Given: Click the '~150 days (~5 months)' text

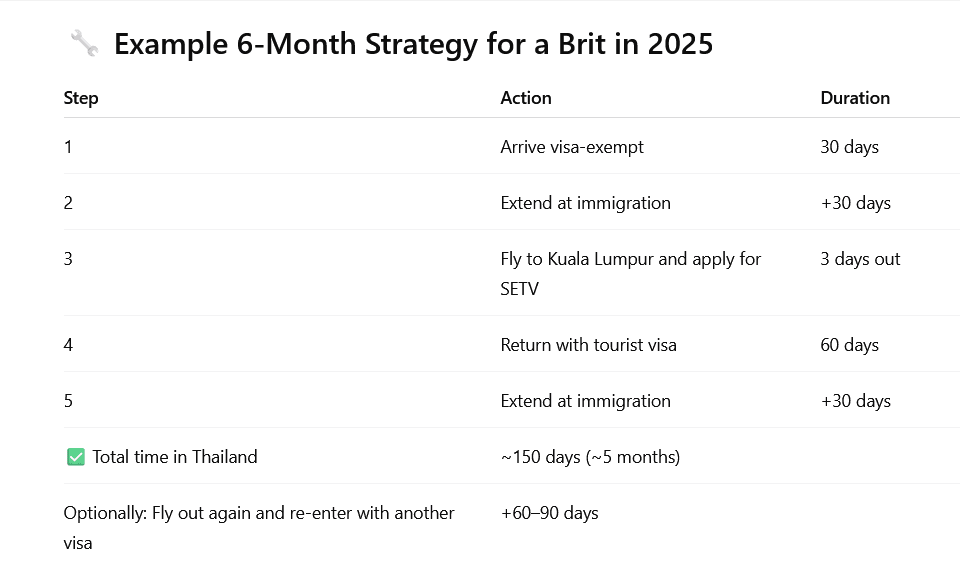Looking at the screenshot, I should [x=590, y=457].
